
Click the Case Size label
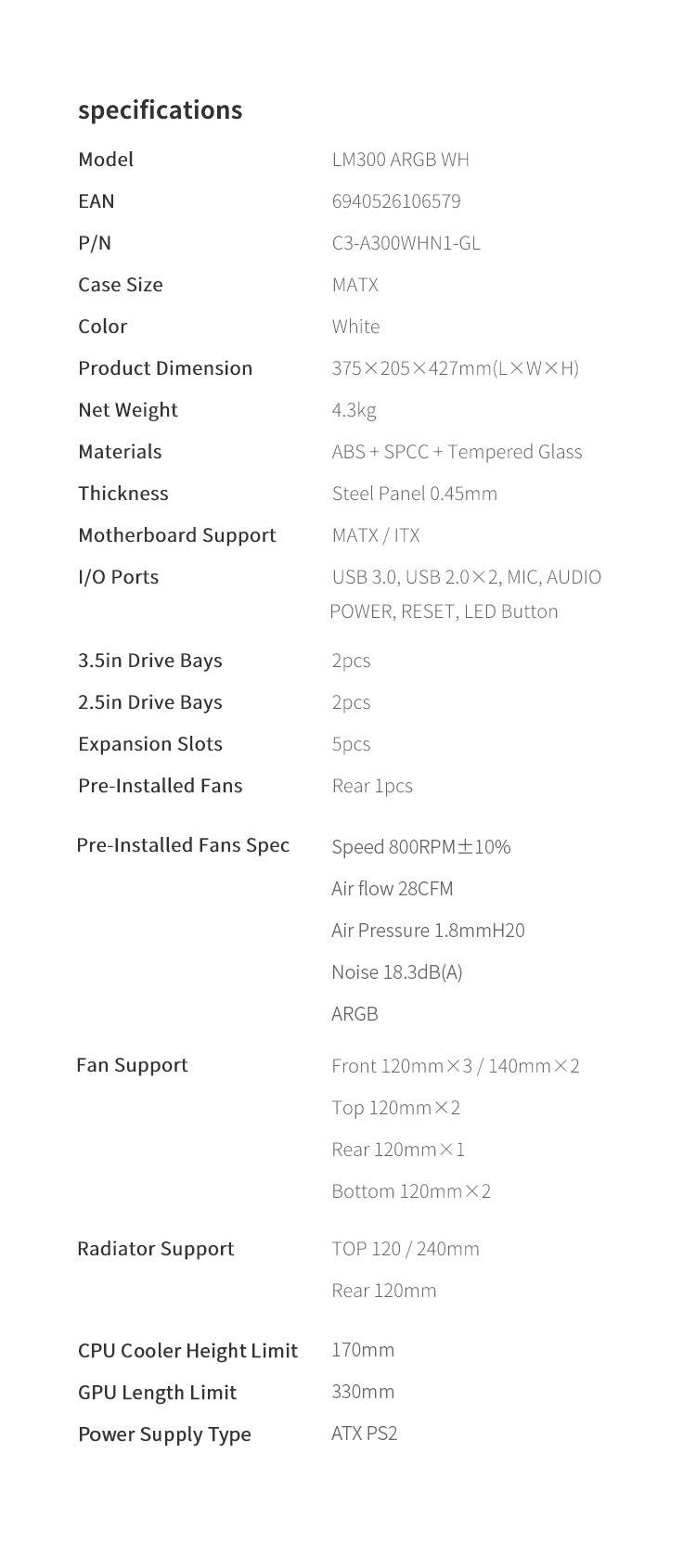[121, 285]
